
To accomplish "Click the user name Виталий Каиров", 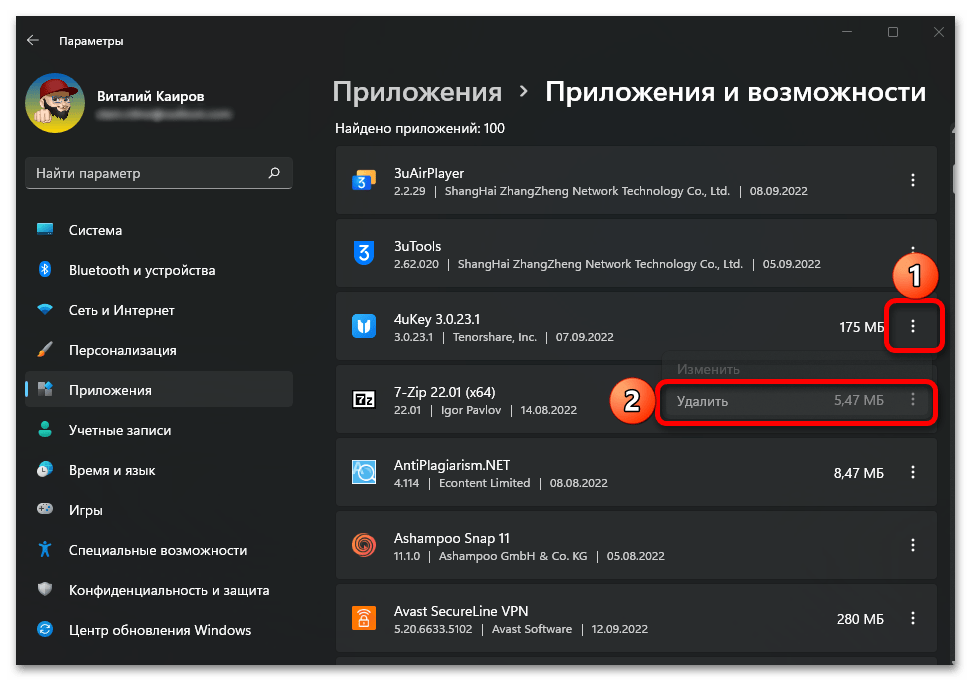I will [x=150, y=96].
